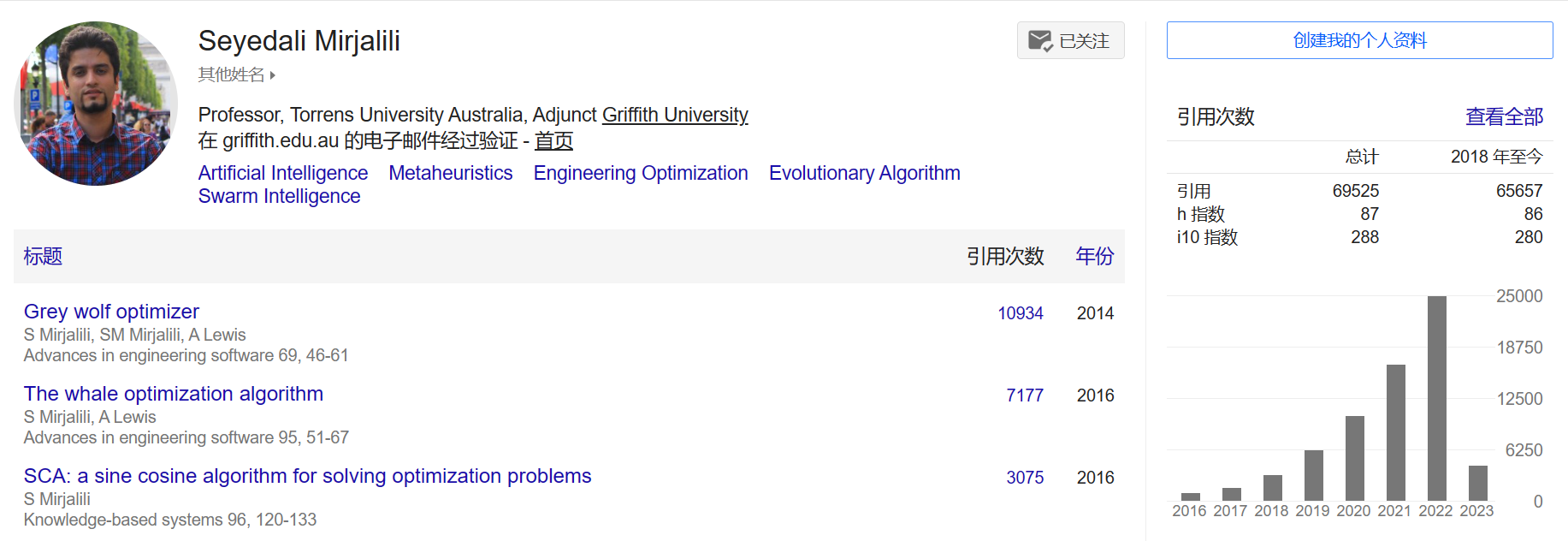The width and height of the screenshot is (1568, 541).
Task: View the 10934 citations for Grey wolf
Action: pos(1020,313)
